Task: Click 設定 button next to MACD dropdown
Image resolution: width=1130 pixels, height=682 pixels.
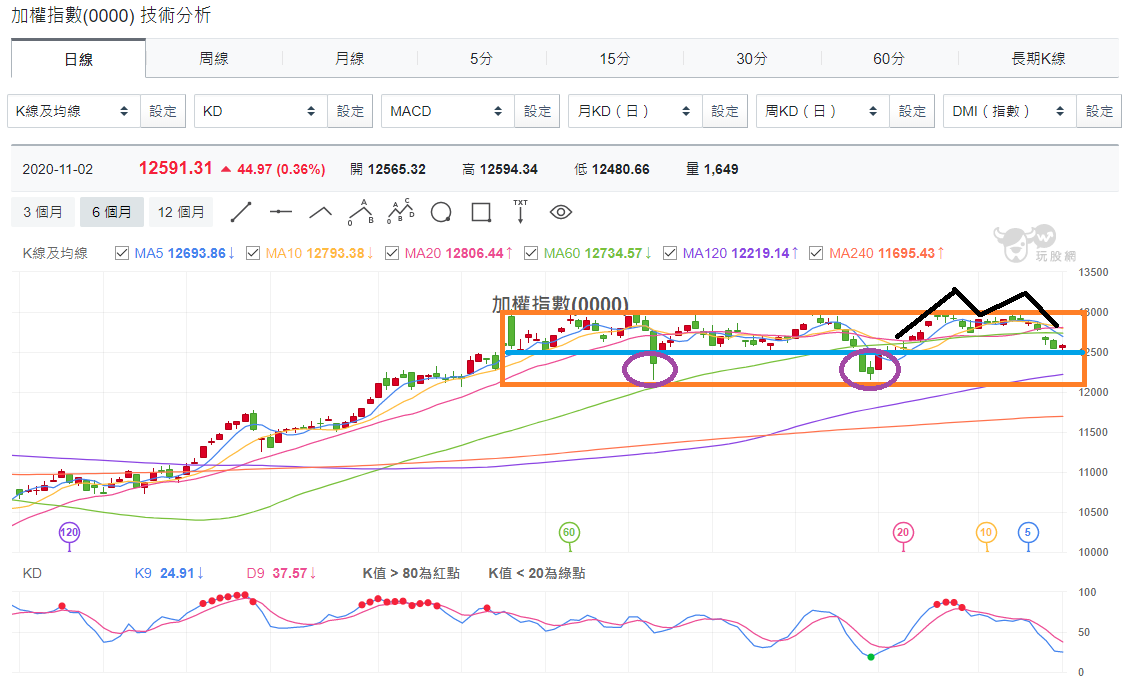Action: point(538,111)
